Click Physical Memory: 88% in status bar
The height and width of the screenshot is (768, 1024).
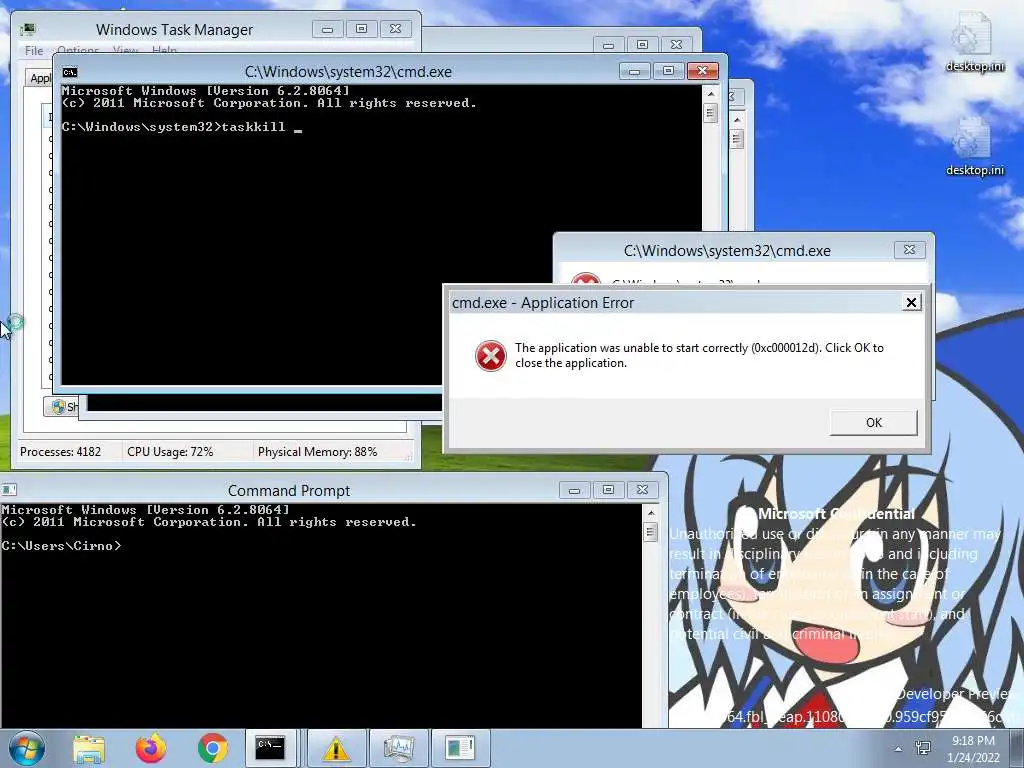[x=317, y=451]
